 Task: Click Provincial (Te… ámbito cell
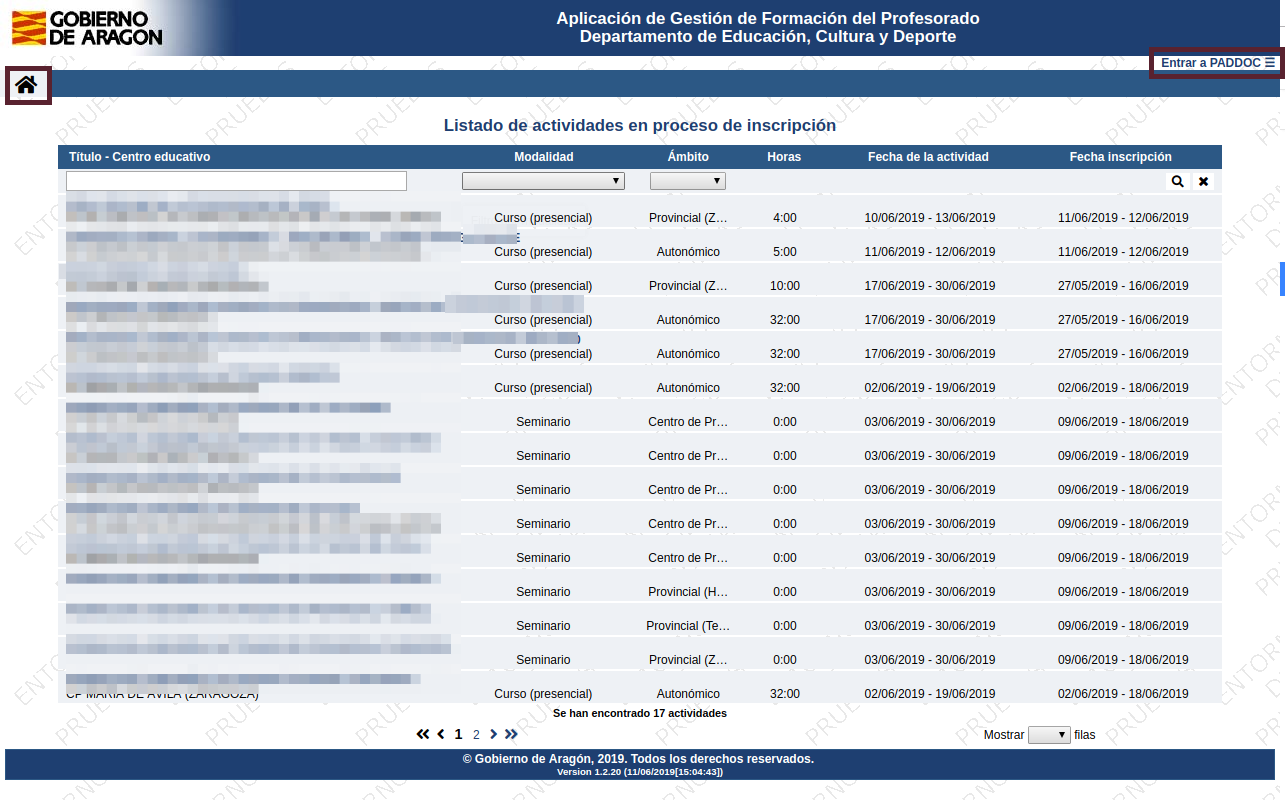pyautogui.click(x=688, y=626)
